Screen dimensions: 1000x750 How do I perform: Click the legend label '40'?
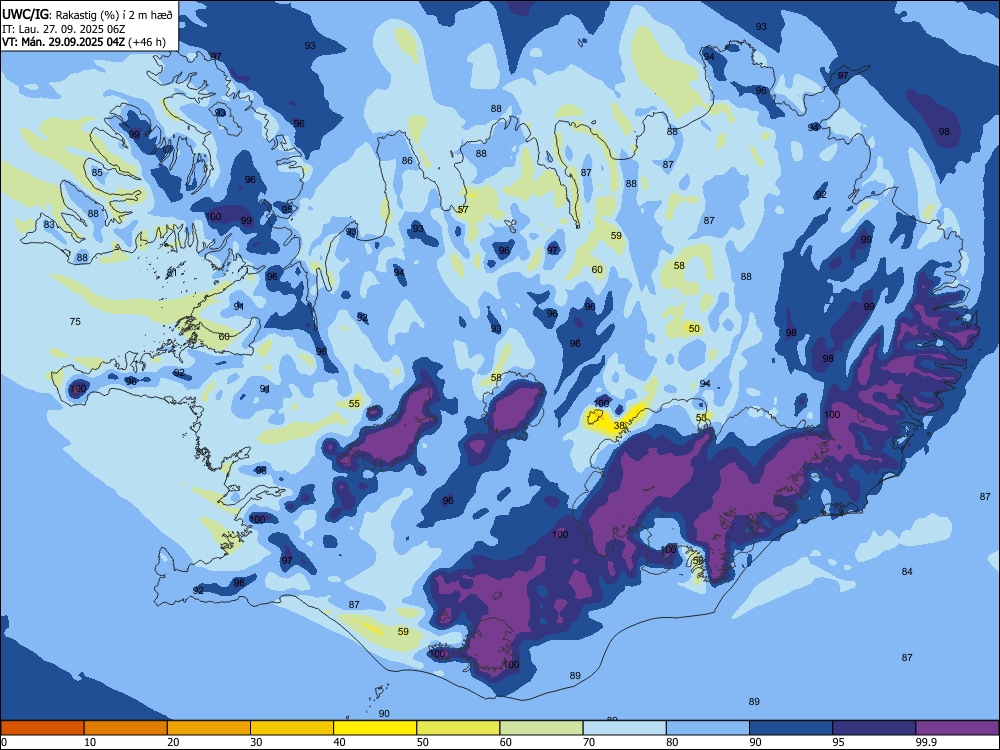pyautogui.click(x=339, y=742)
